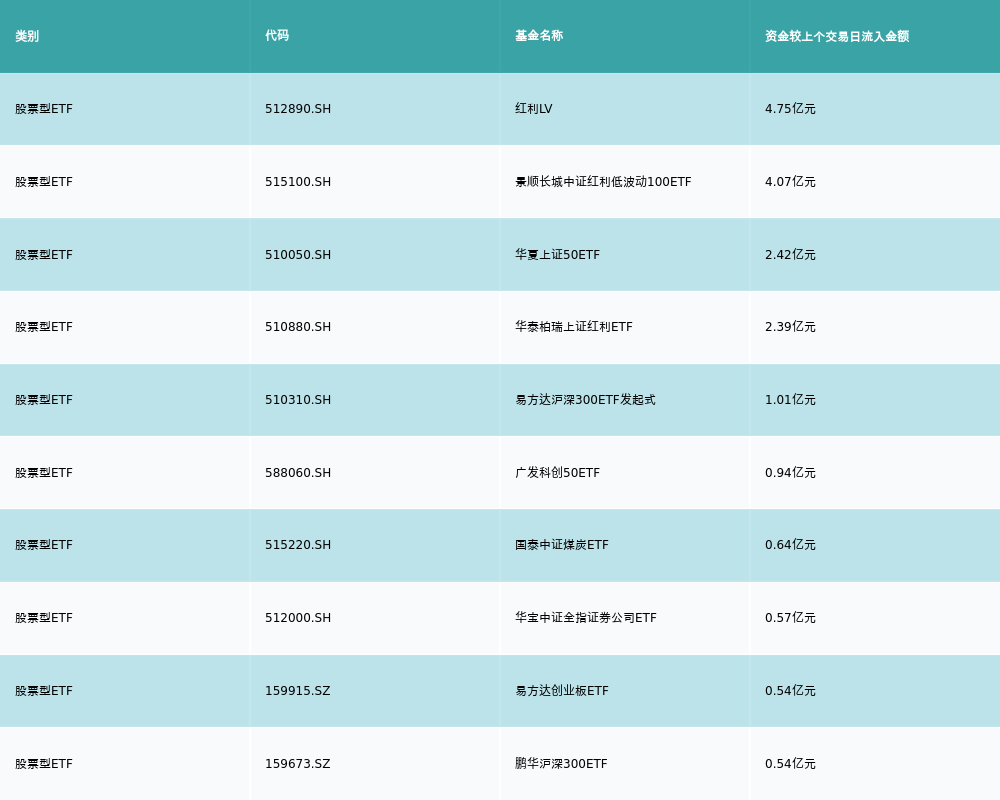Click the 基金名称 column header

pyautogui.click(x=539, y=36)
